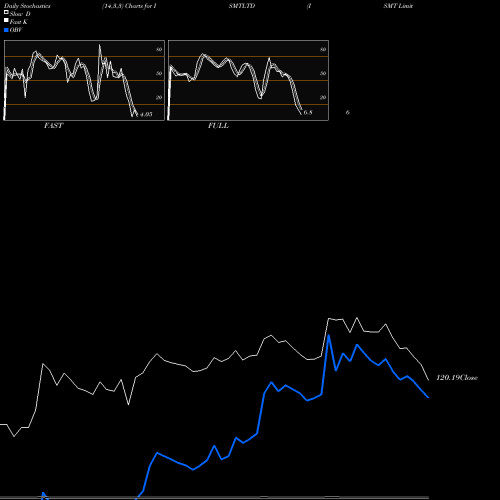Click the white Fast K legend swatch
This screenshot has width=500, height=500.
click(x=6, y=21)
